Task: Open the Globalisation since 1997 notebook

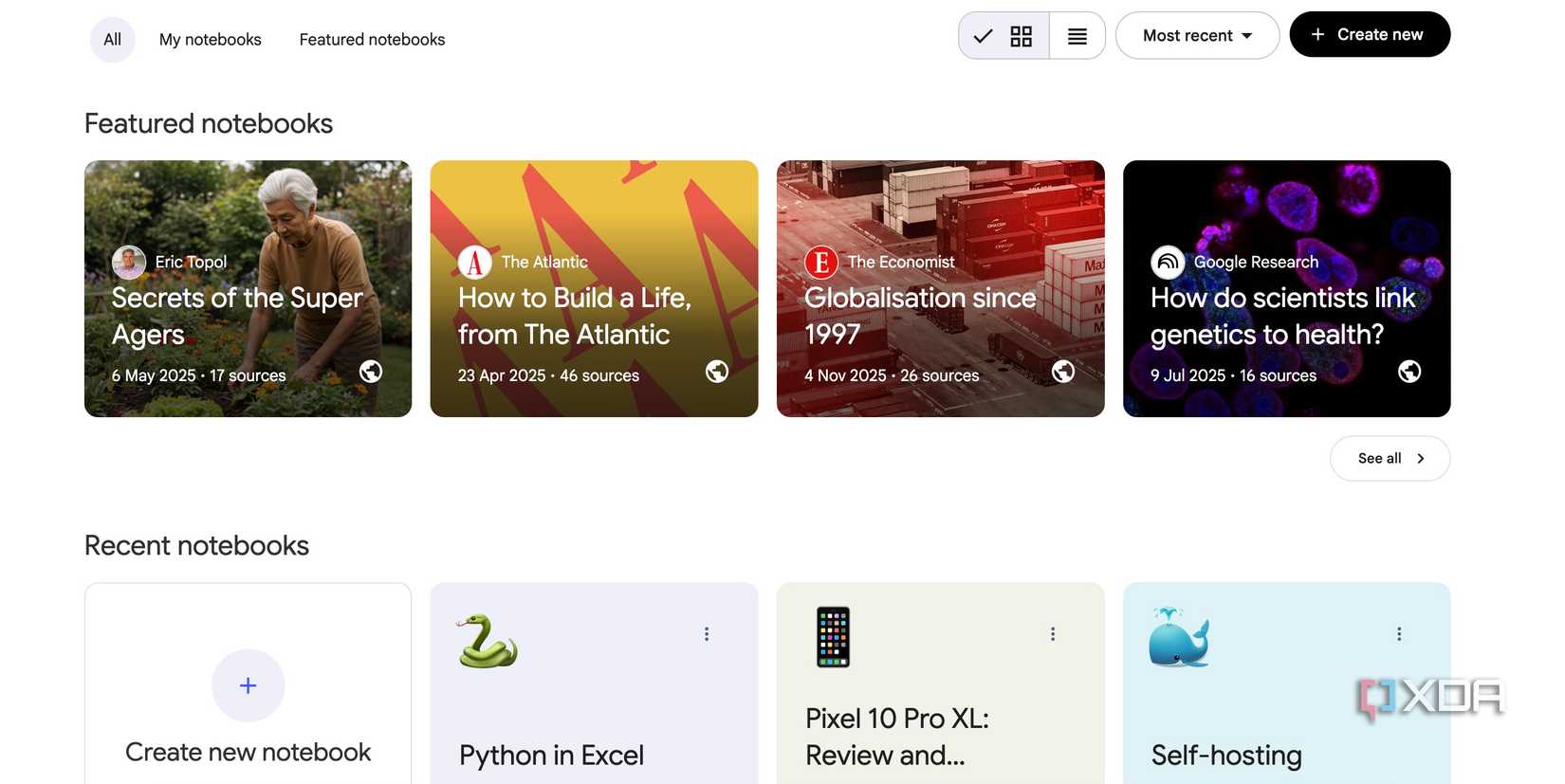Action: point(920,316)
